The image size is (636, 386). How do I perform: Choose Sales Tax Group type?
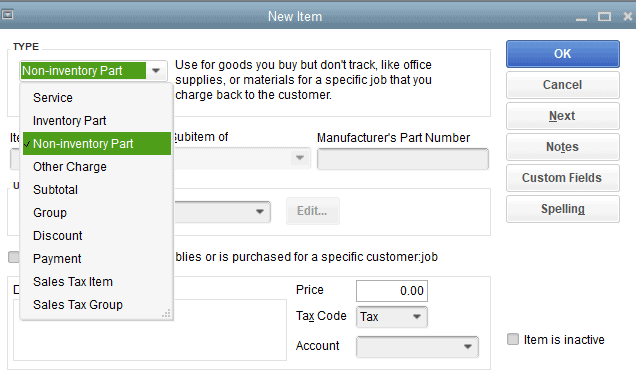coord(97,305)
